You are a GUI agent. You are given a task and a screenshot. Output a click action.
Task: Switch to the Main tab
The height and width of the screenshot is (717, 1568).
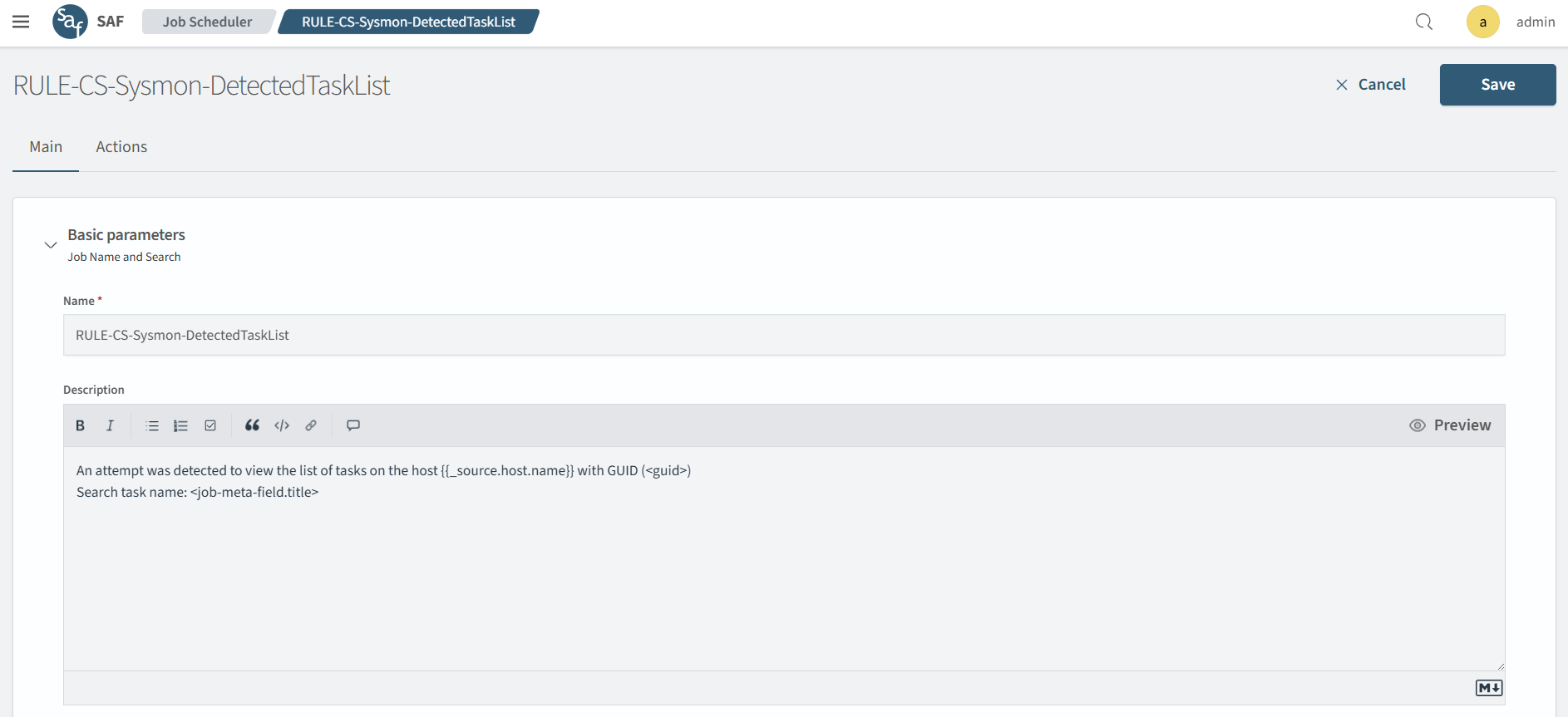tap(46, 147)
